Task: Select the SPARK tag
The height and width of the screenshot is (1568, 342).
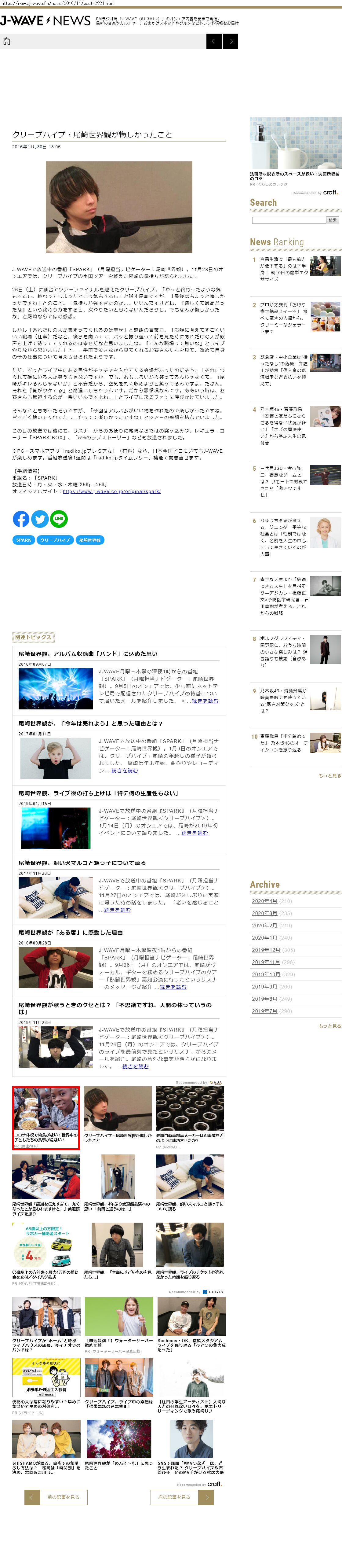Action: tap(24, 540)
